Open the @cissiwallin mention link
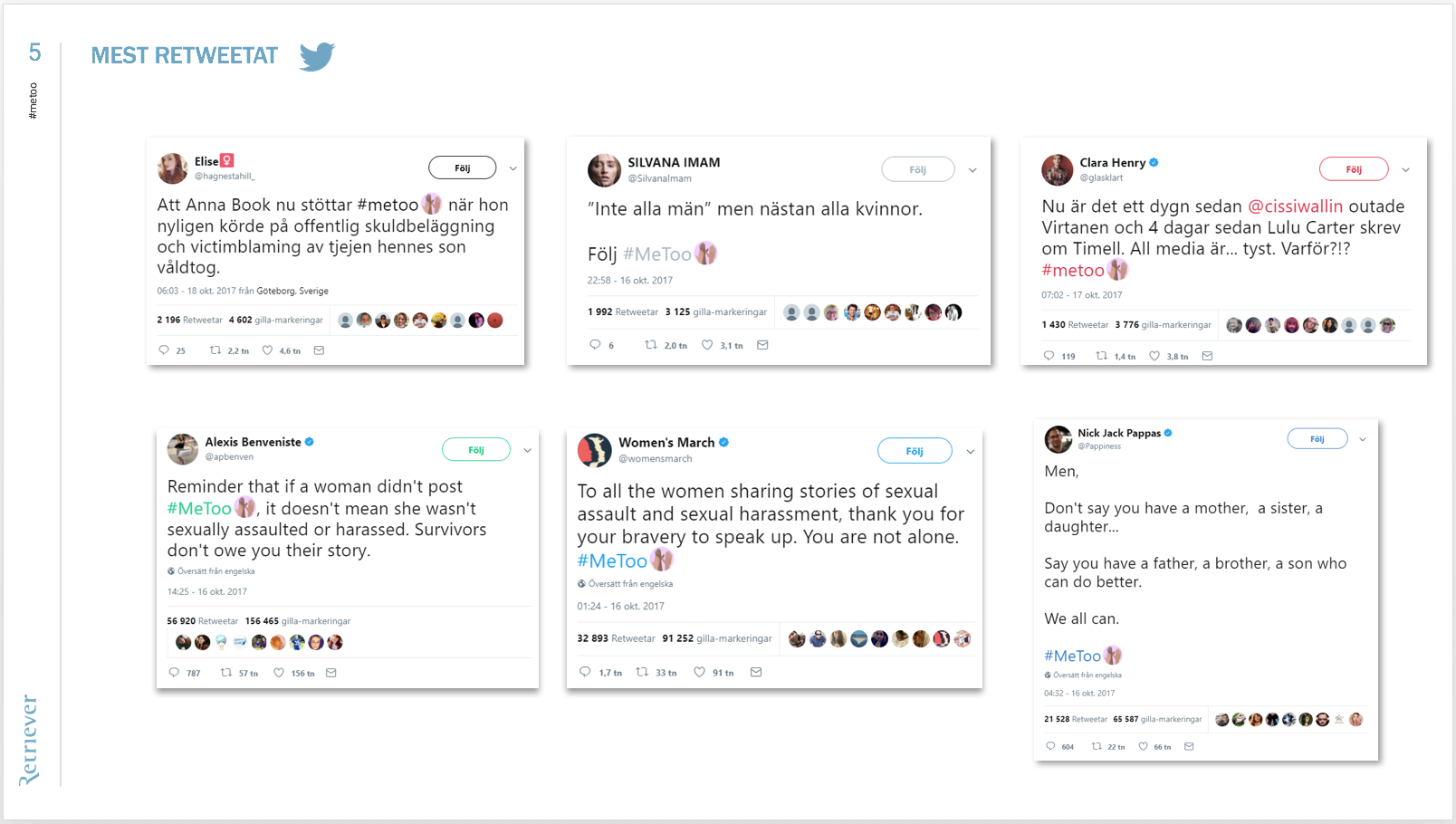Viewport: 1456px width, 824px height. pos(1295,206)
